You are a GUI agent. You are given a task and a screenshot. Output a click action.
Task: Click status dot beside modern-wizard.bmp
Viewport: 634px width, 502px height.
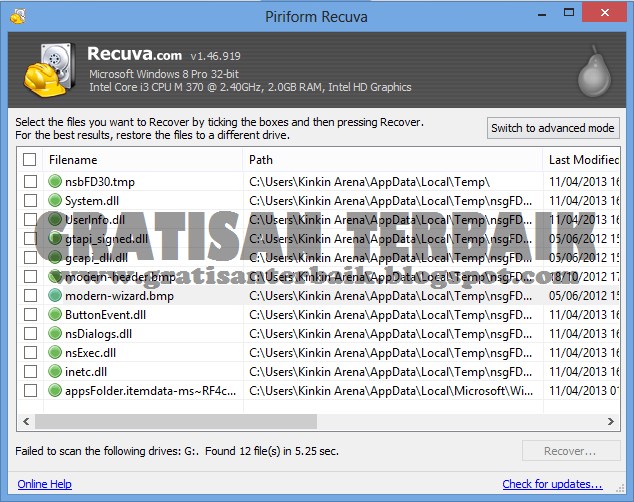(x=55, y=295)
